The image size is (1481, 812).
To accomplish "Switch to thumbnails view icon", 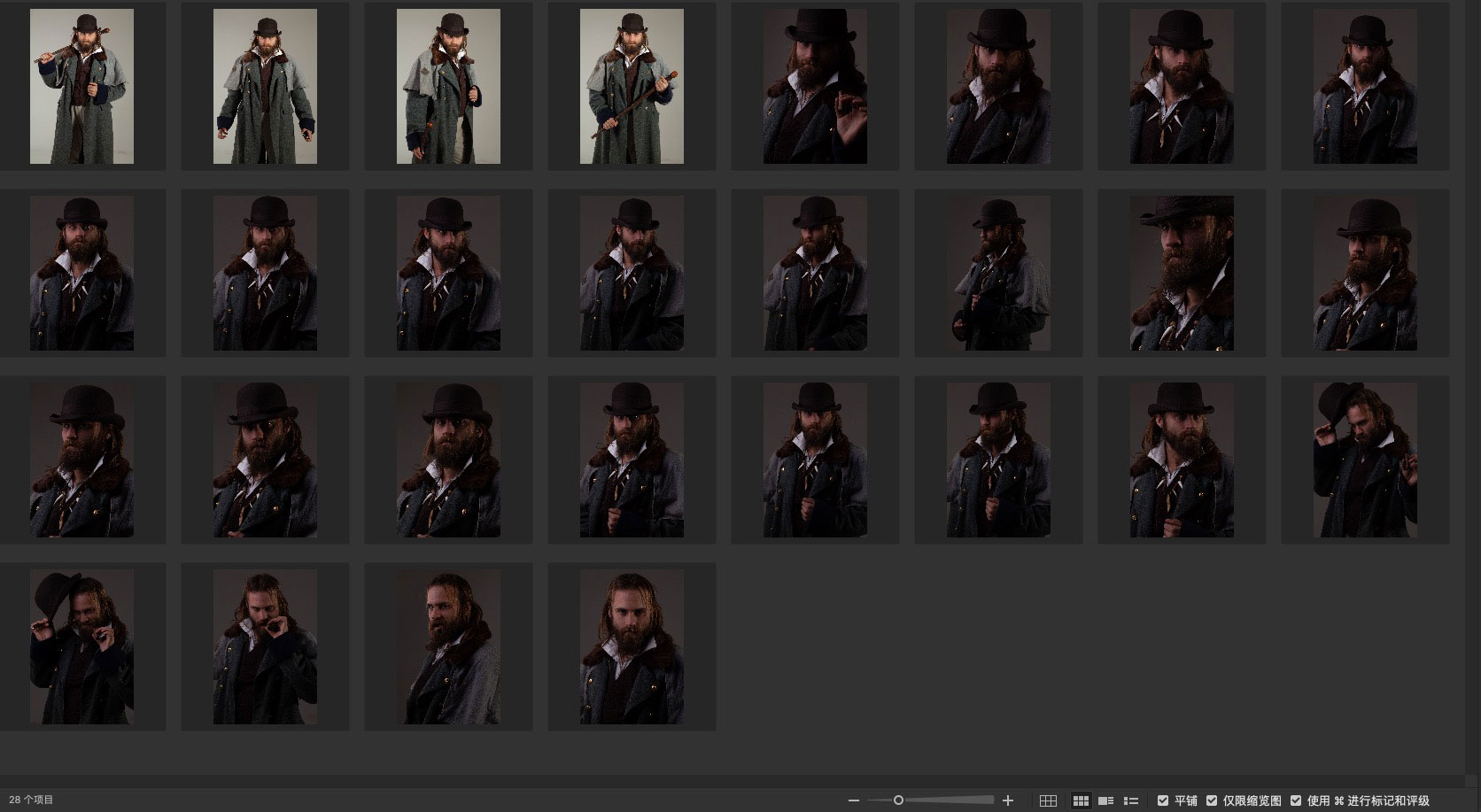I will tap(1081, 800).
